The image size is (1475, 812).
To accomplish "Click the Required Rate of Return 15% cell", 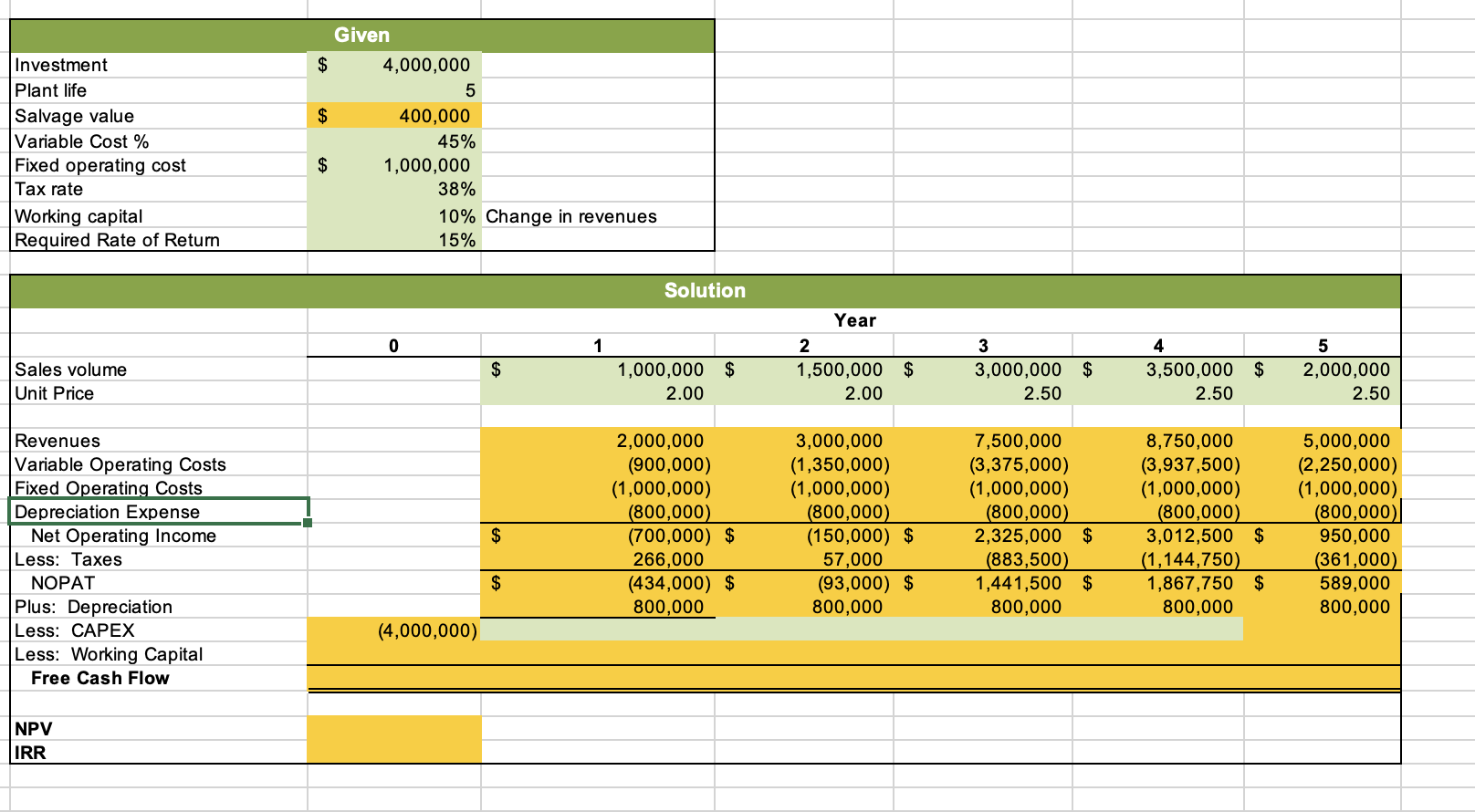I will [394, 240].
